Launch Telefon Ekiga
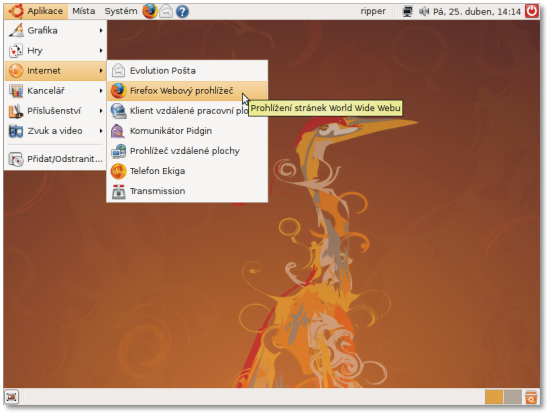Image resolution: width=550 pixels, height=415 pixels. pyautogui.click(x=187, y=171)
